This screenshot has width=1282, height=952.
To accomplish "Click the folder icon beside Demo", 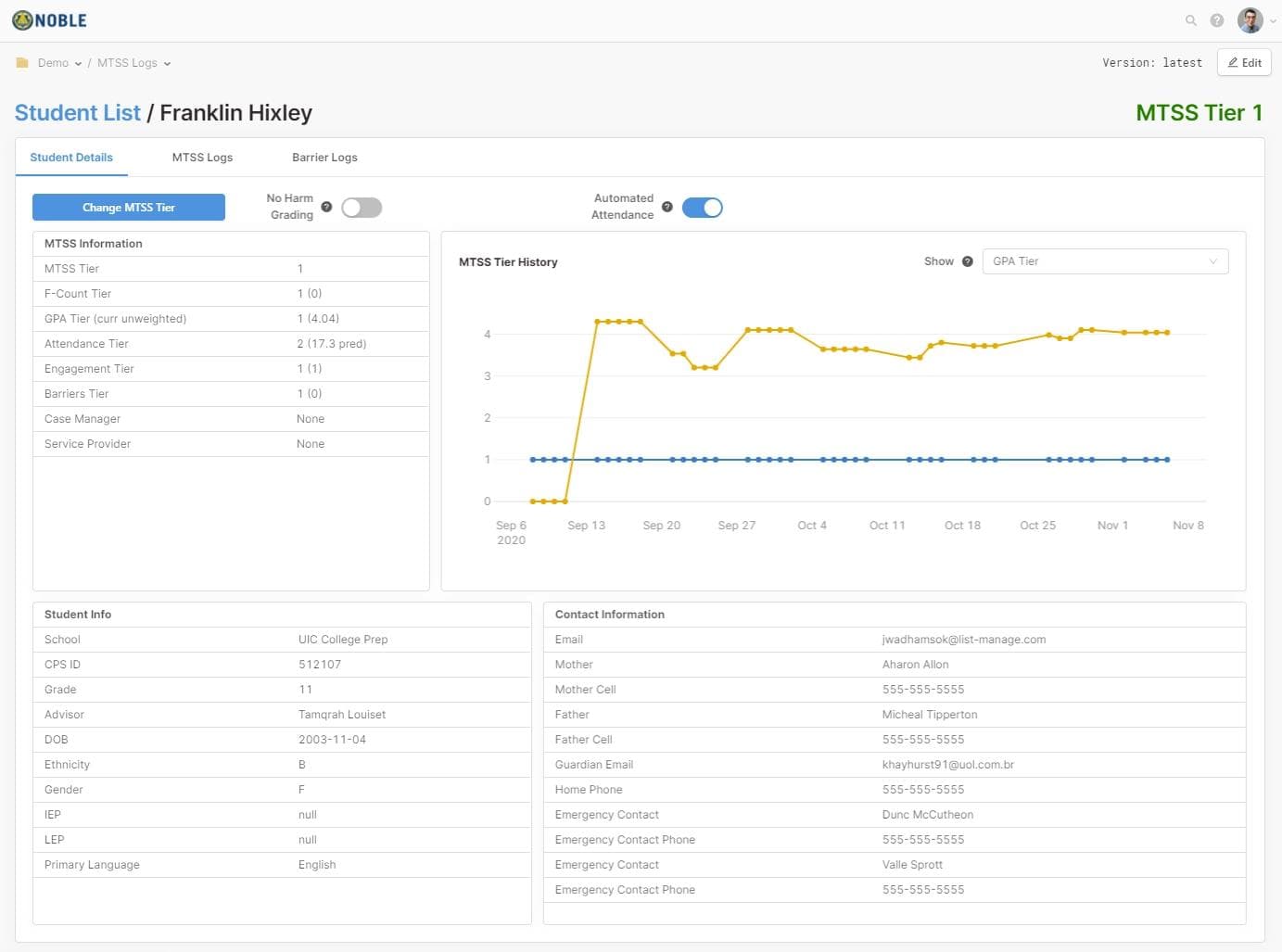I will tap(22, 63).
